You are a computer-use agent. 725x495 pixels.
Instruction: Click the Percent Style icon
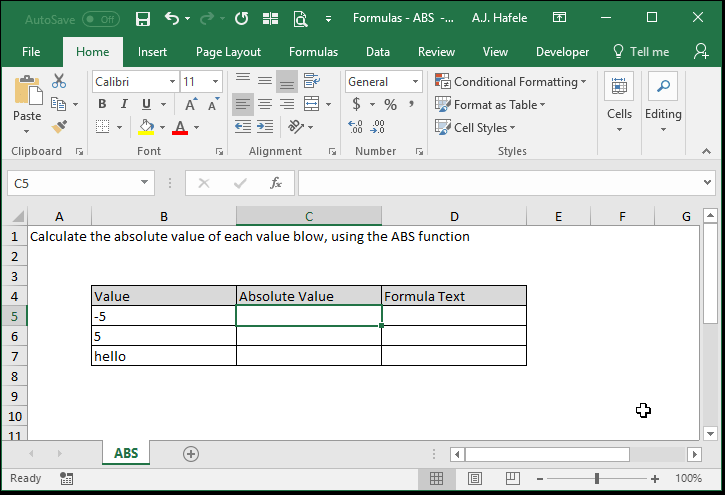click(x=390, y=104)
